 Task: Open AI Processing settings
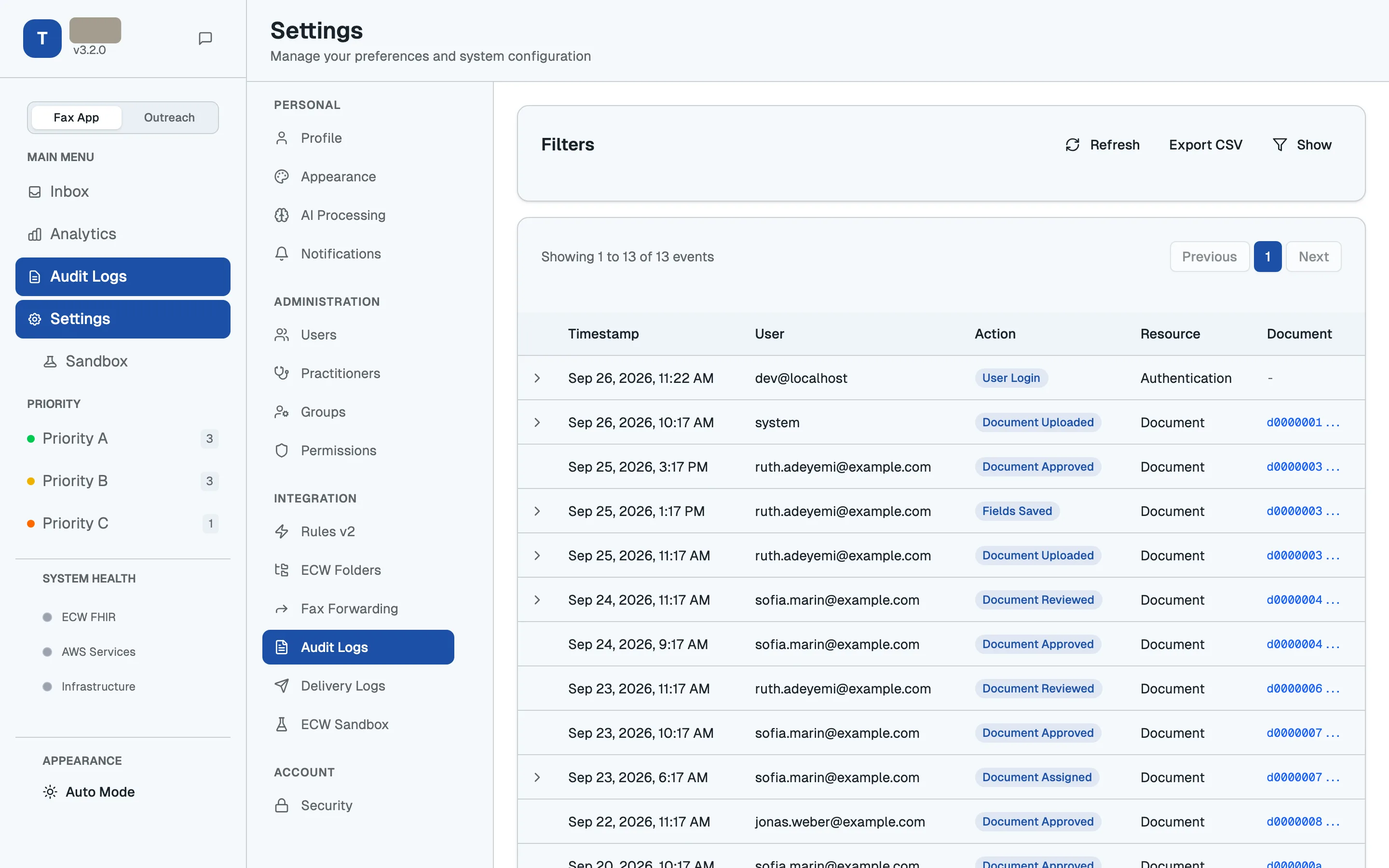358,215
